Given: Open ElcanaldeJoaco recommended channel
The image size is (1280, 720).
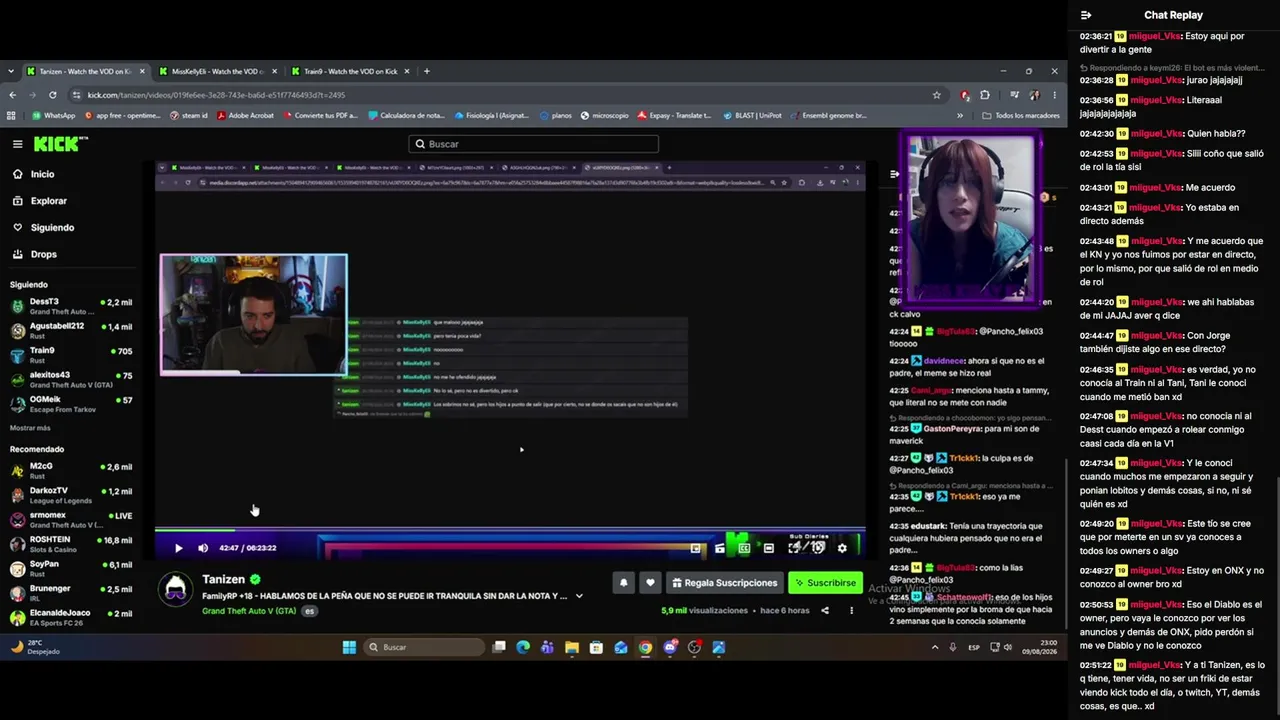Looking at the screenshot, I should point(70,618).
